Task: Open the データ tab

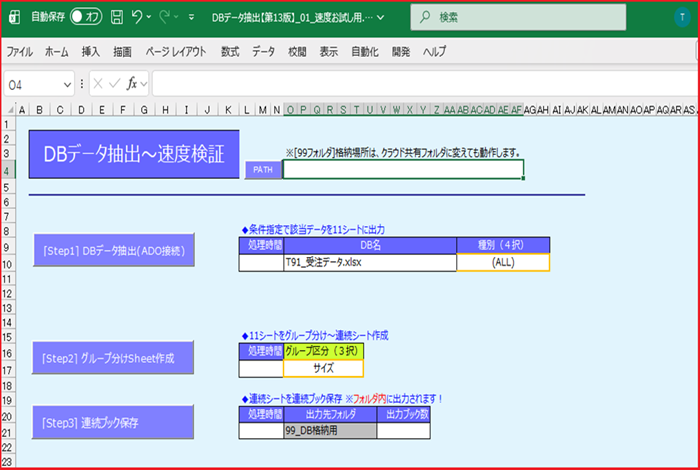Action: [263, 52]
